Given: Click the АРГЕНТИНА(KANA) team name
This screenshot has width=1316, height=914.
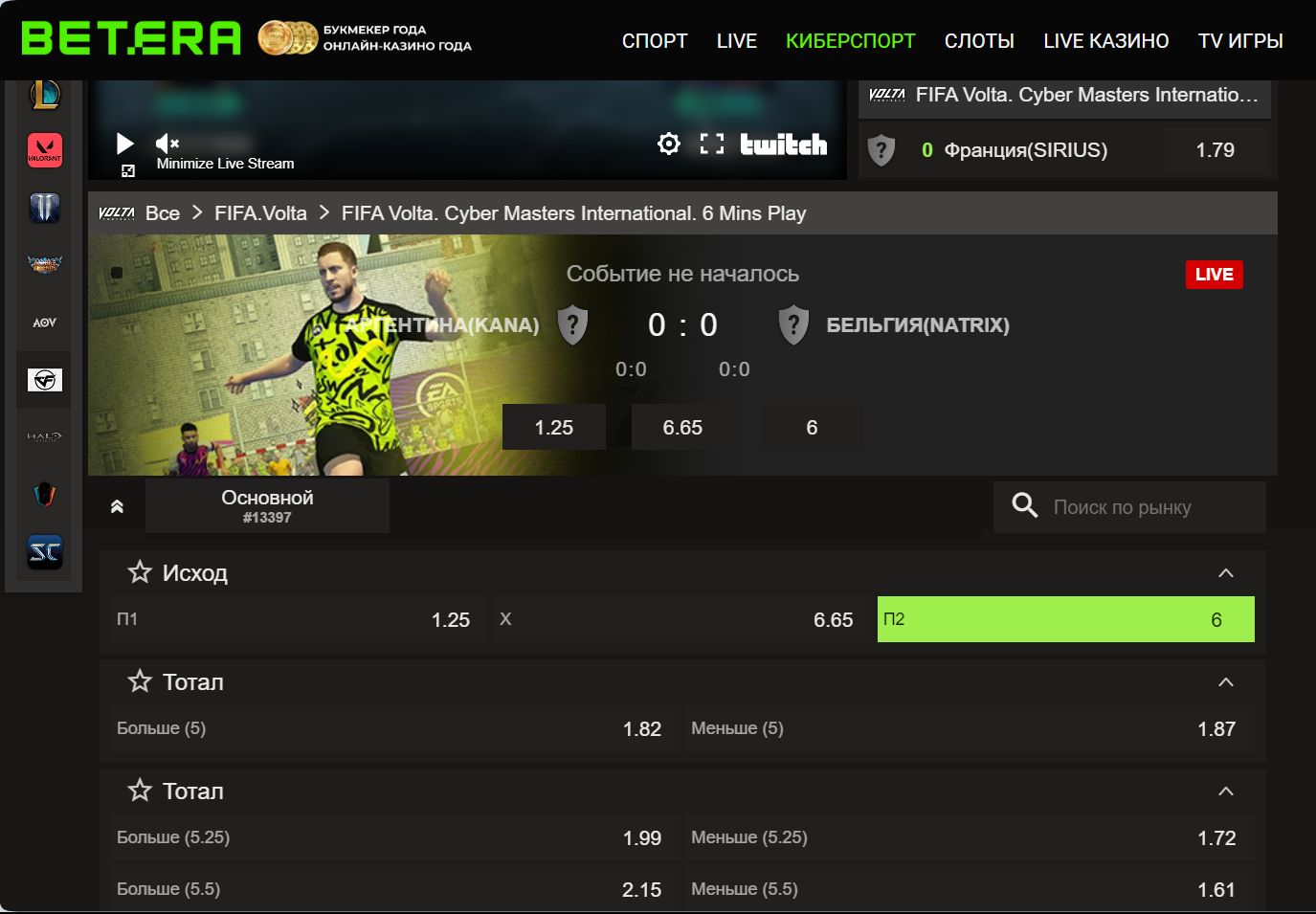Looking at the screenshot, I should [441, 325].
